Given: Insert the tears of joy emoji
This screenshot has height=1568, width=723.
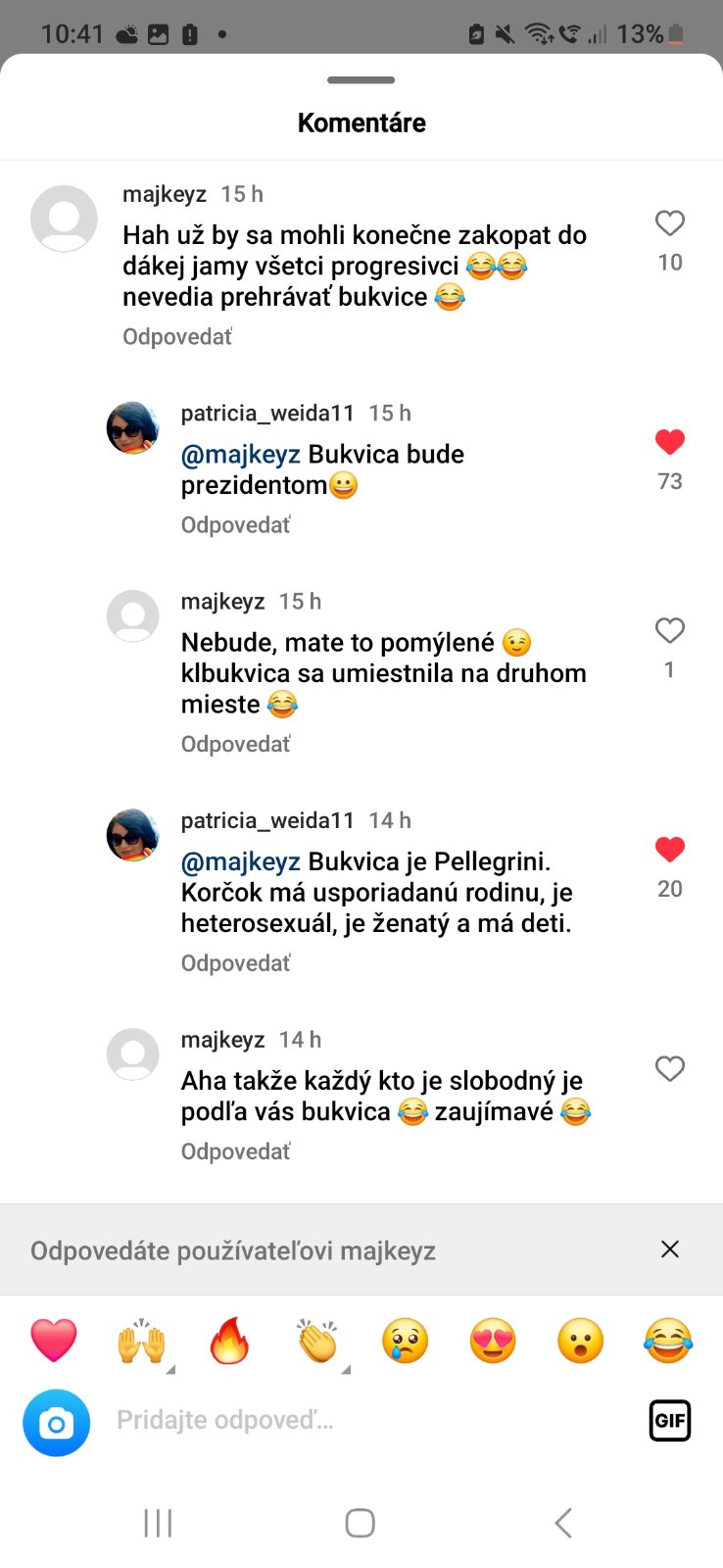Looking at the screenshot, I should coord(668,1341).
